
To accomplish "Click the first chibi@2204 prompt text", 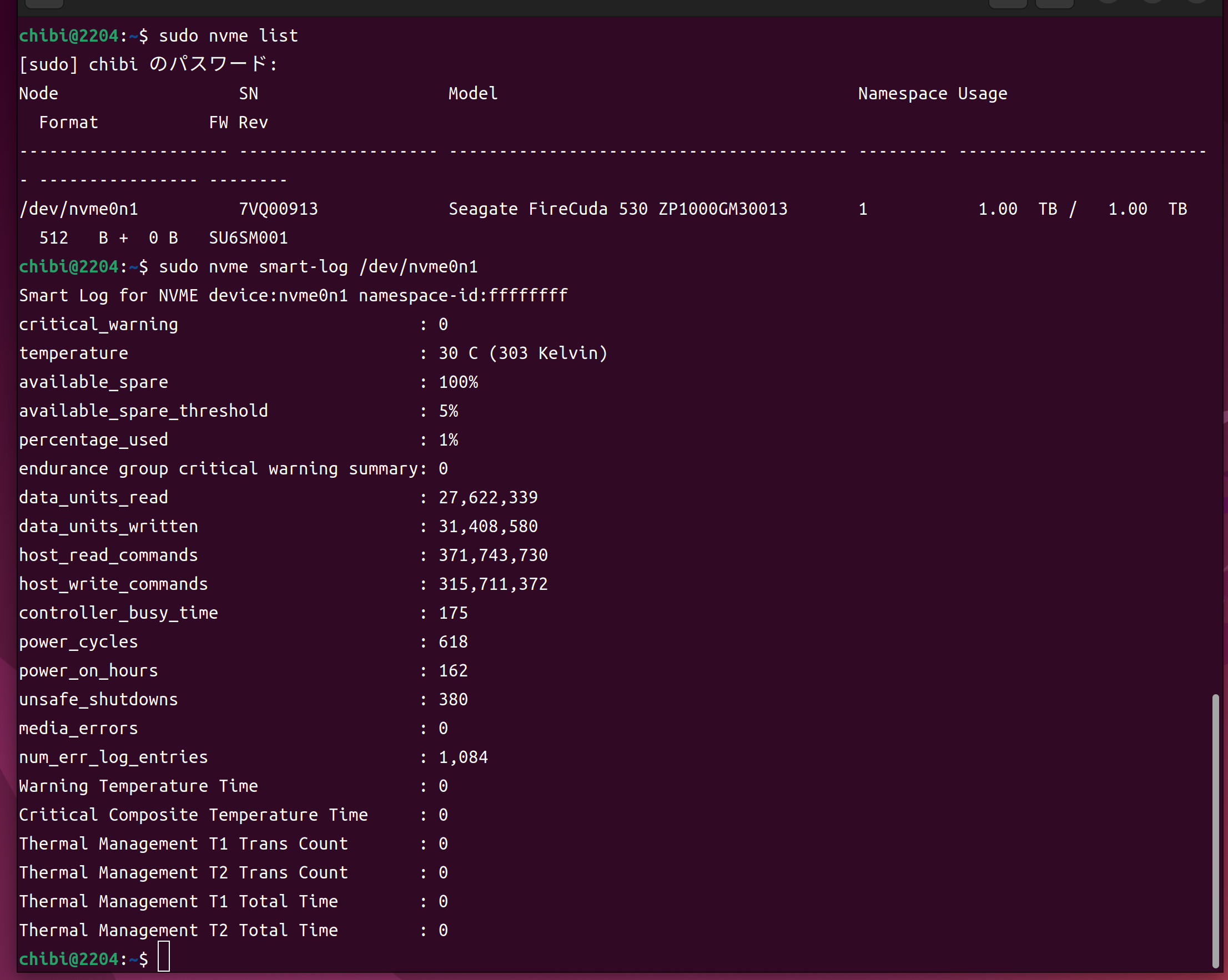I will click(x=68, y=36).
